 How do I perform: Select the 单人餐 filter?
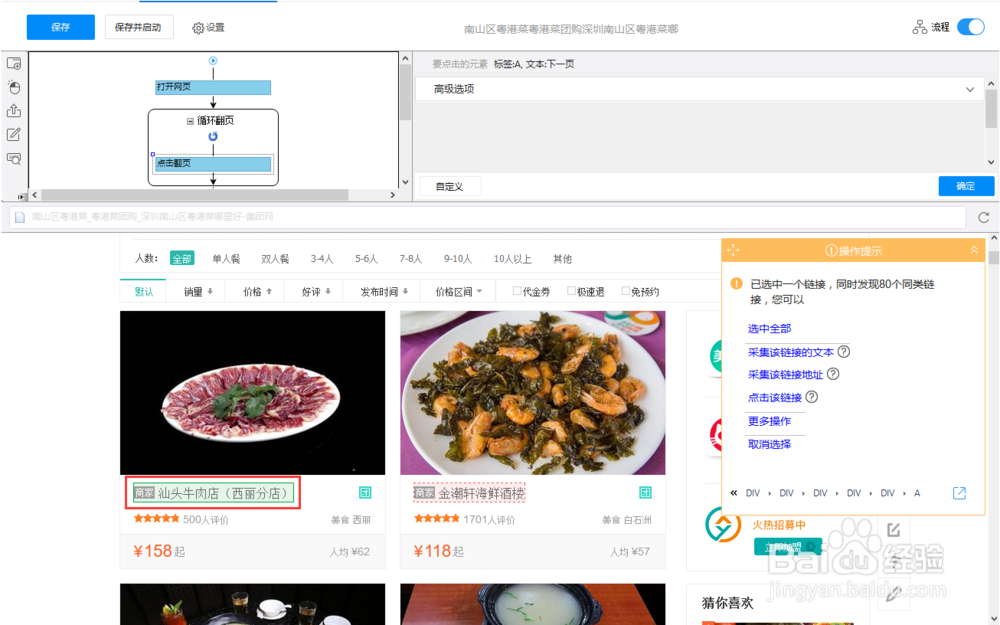226,258
